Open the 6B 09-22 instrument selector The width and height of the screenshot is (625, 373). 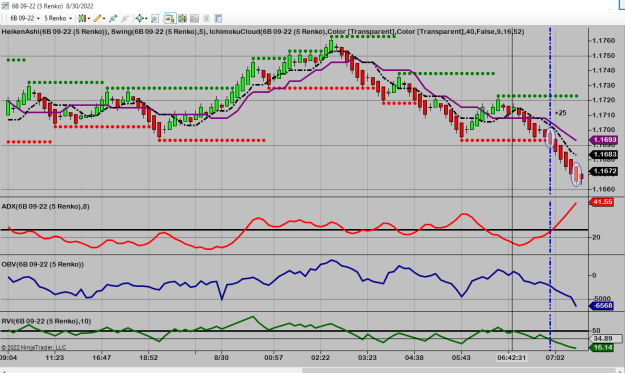(x=25, y=18)
